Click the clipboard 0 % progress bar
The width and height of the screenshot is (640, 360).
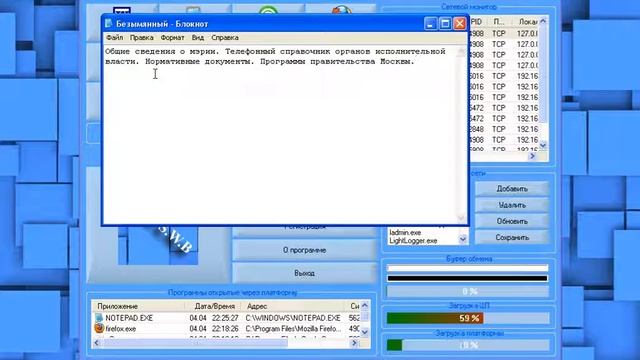coord(467,291)
